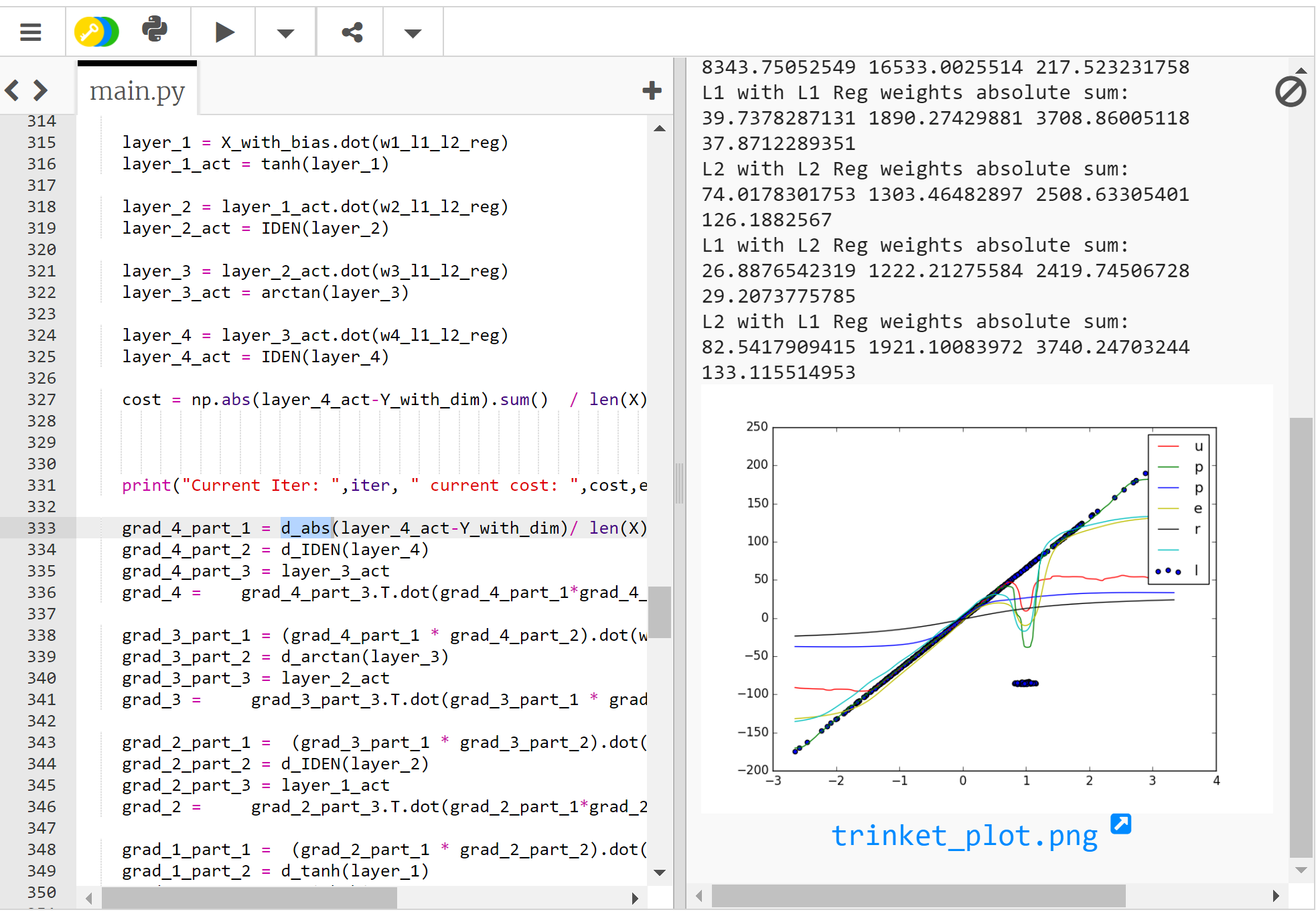Viewport: 1316px width, 914px height.
Task: Click line number 333 in gutter
Action: (42, 528)
